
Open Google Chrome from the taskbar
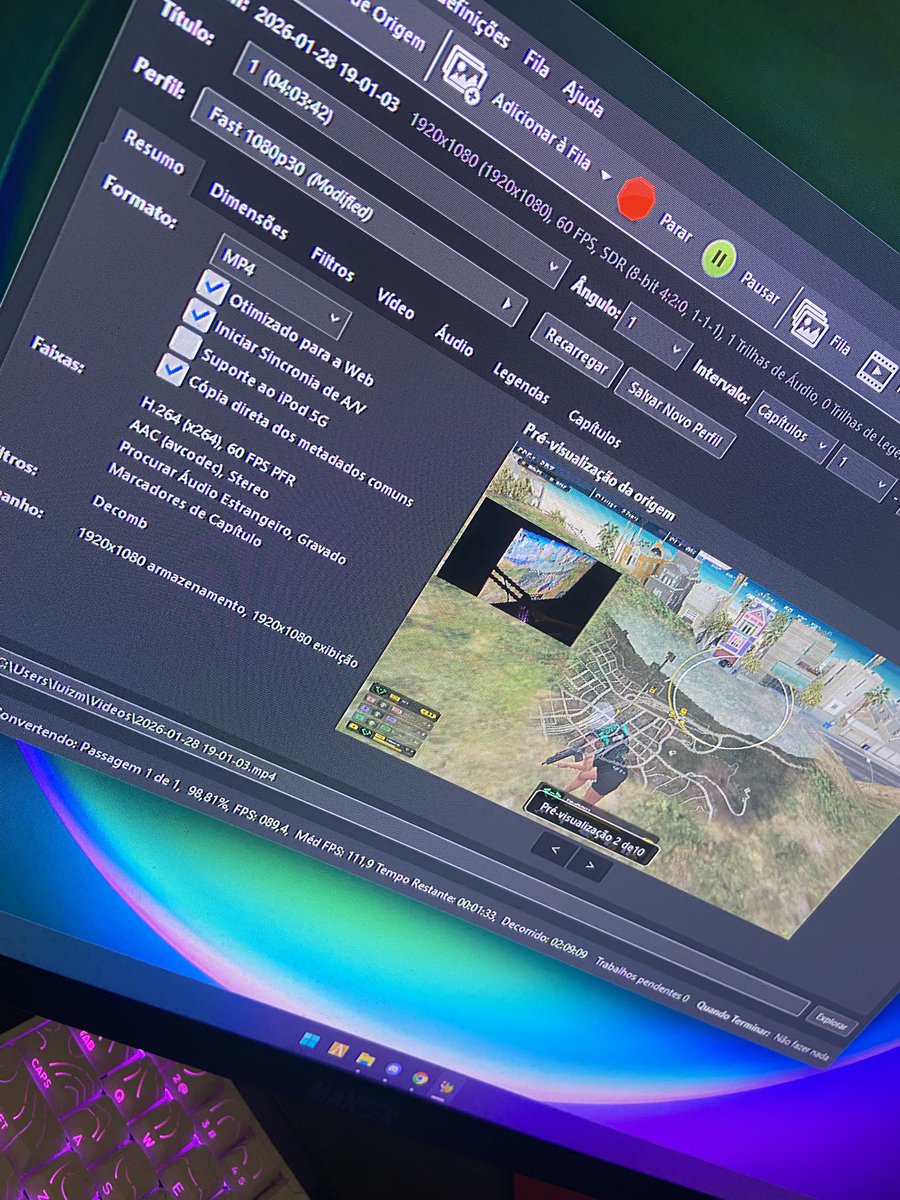pyautogui.click(x=420, y=1079)
